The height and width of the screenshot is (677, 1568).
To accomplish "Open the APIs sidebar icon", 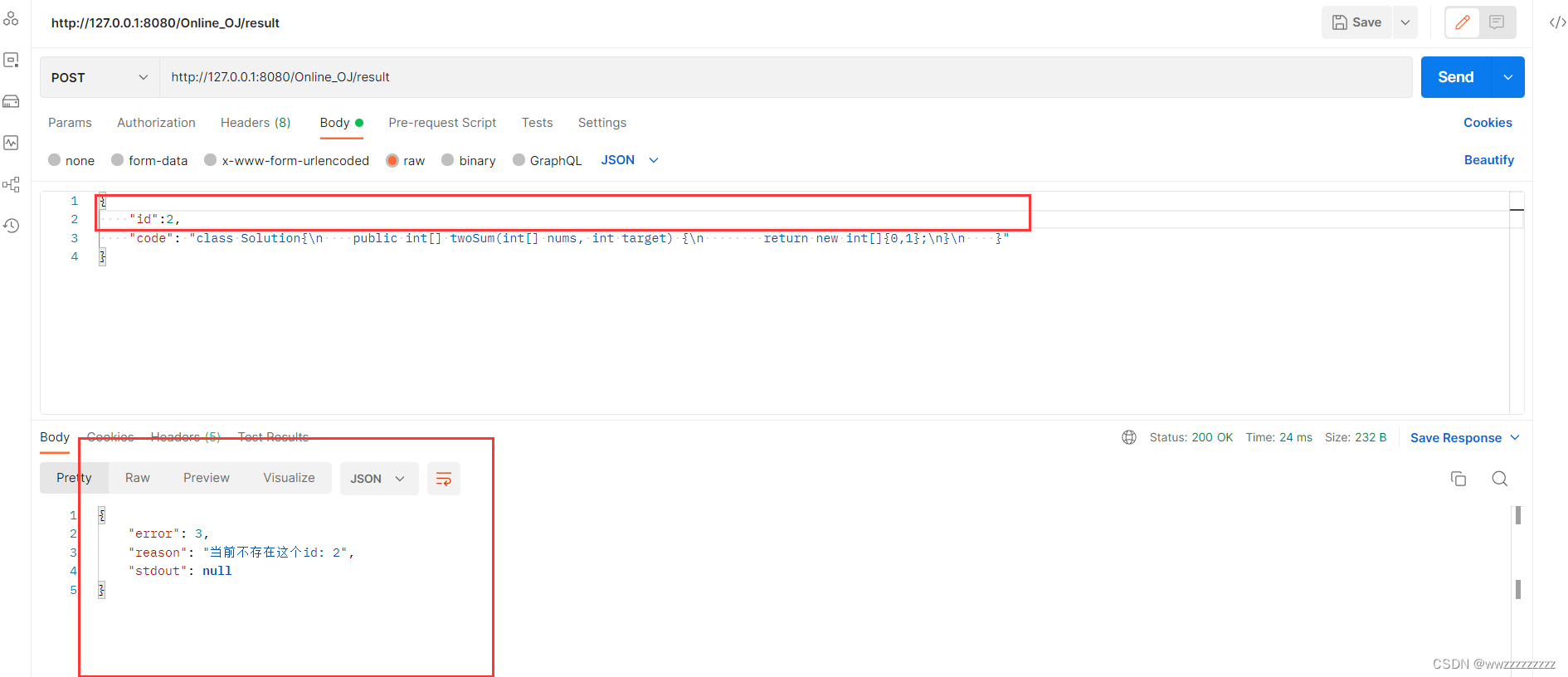I will (x=11, y=60).
